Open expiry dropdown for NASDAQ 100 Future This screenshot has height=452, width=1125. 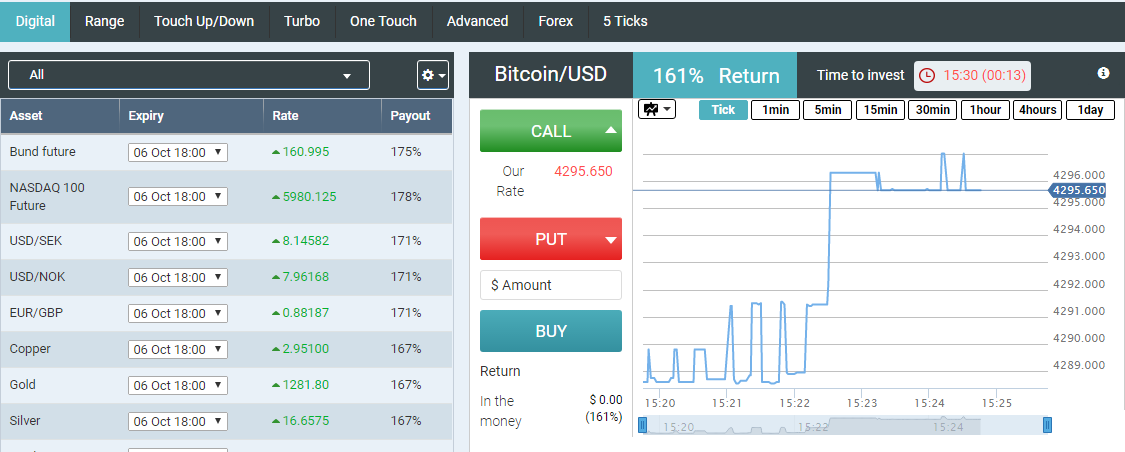point(178,197)
